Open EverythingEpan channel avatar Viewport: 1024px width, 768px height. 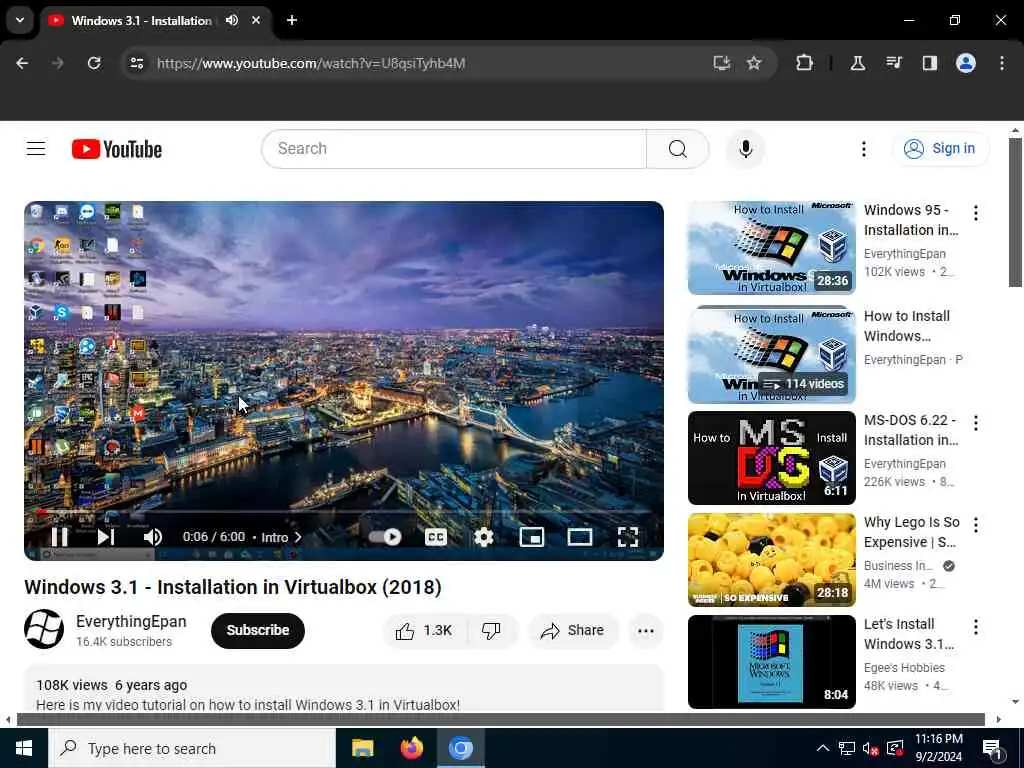[x=44, y=629]
